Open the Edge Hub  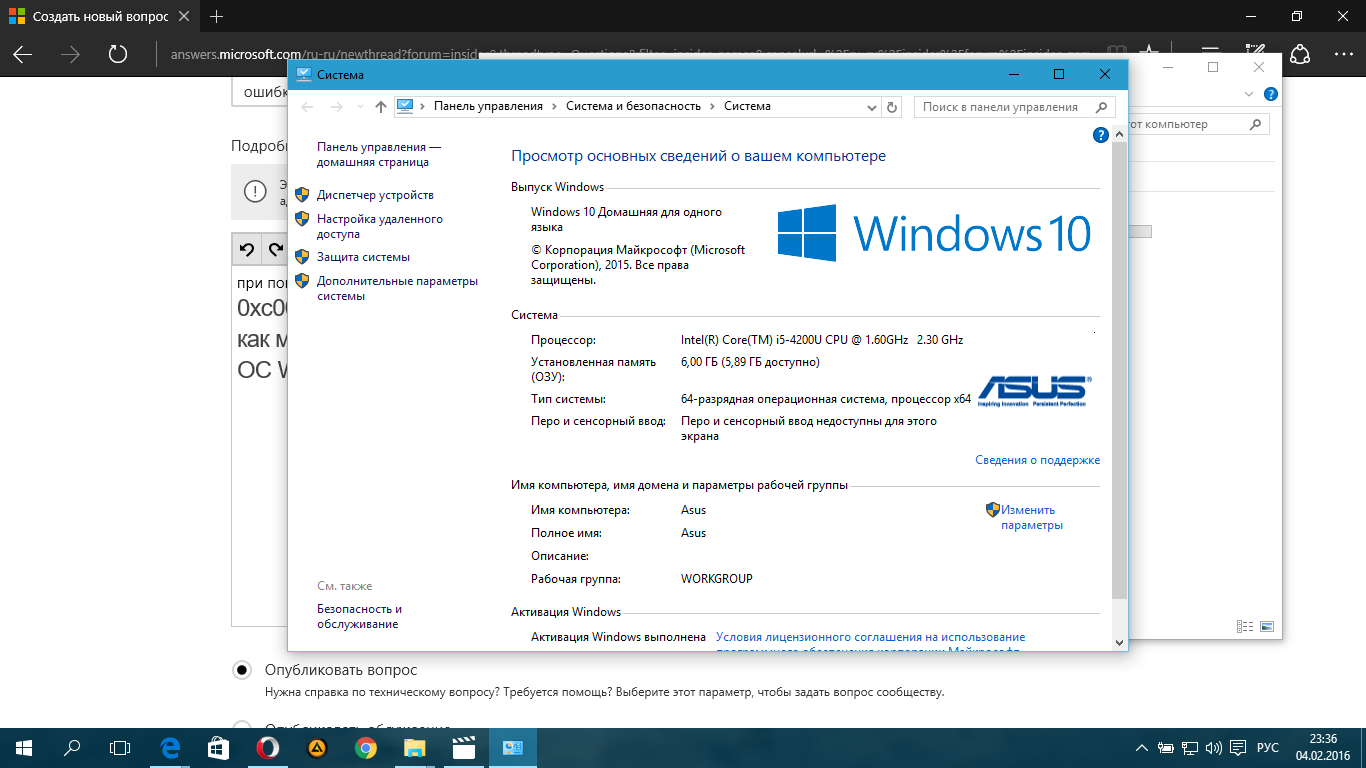(x=1209, y=54)
